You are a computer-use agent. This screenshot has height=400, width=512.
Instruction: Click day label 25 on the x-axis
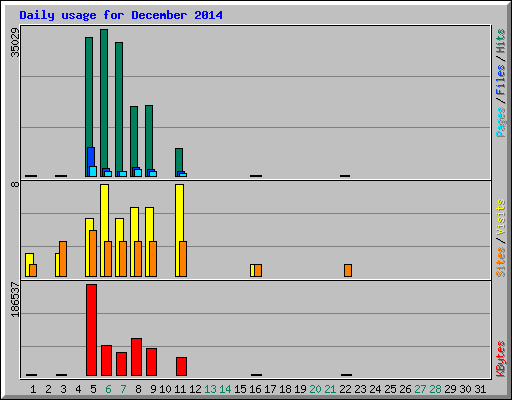coord(390,389)
